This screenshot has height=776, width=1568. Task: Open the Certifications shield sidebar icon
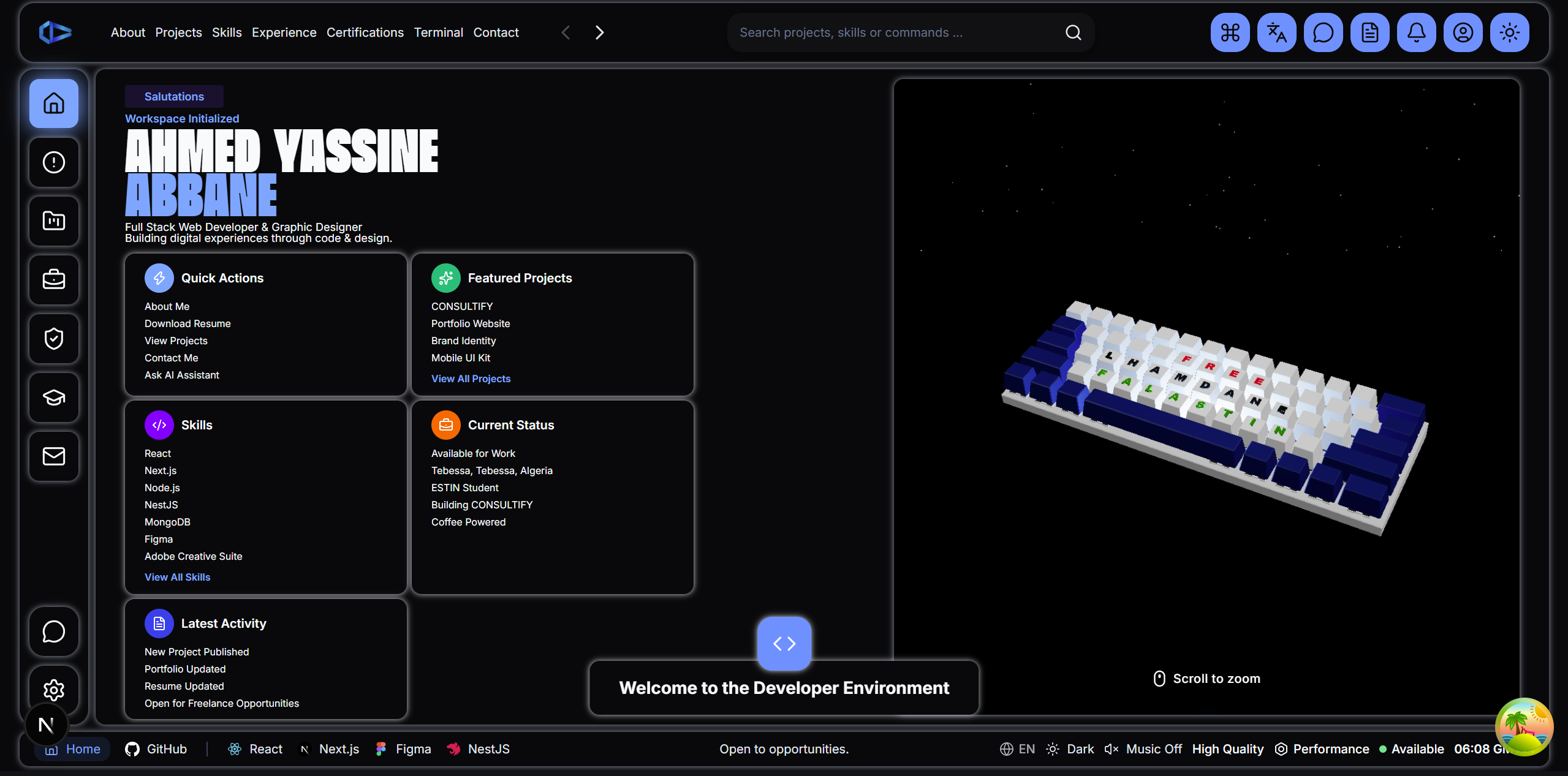click(x=54, y=339)
